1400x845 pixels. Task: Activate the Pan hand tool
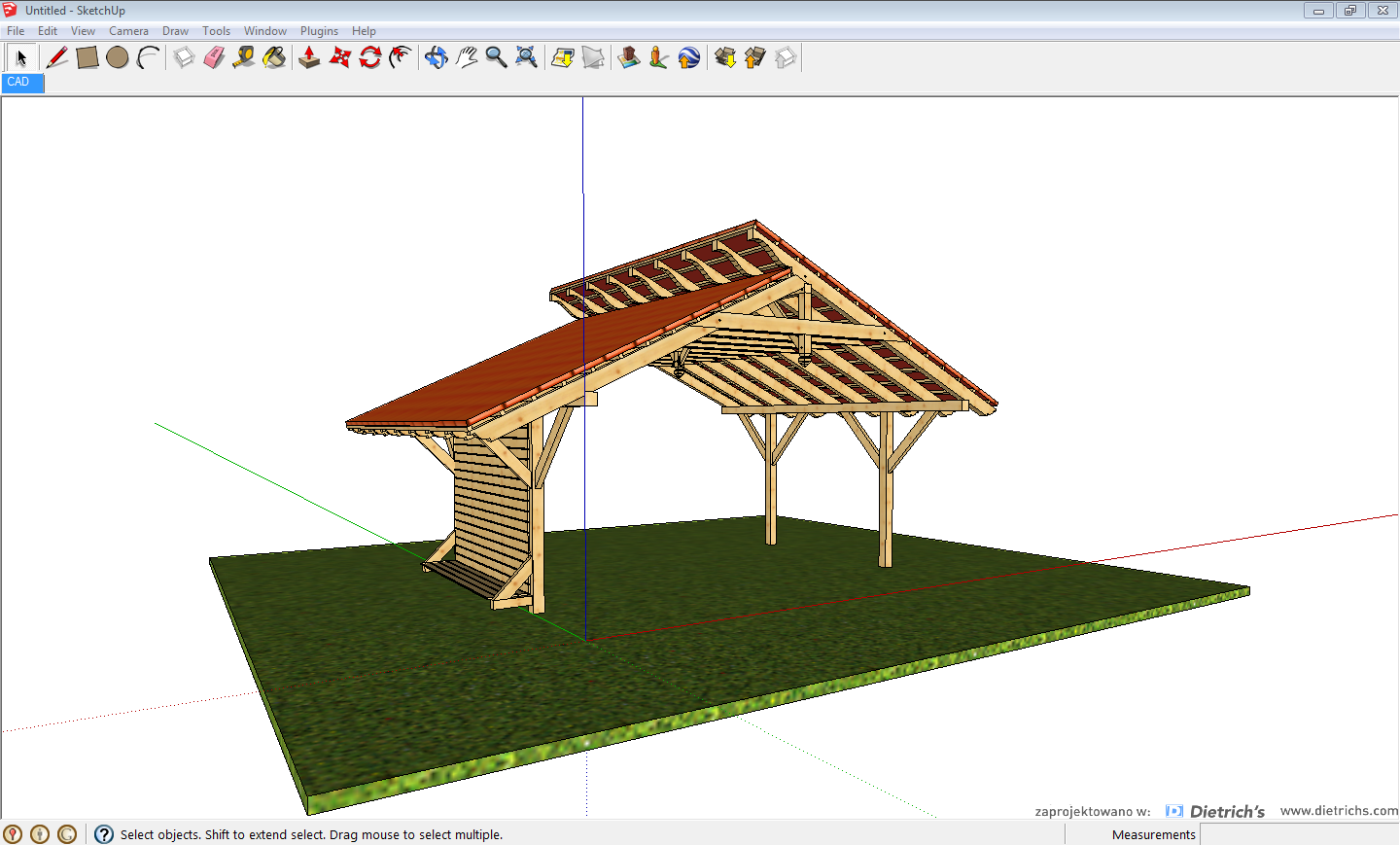466,57
